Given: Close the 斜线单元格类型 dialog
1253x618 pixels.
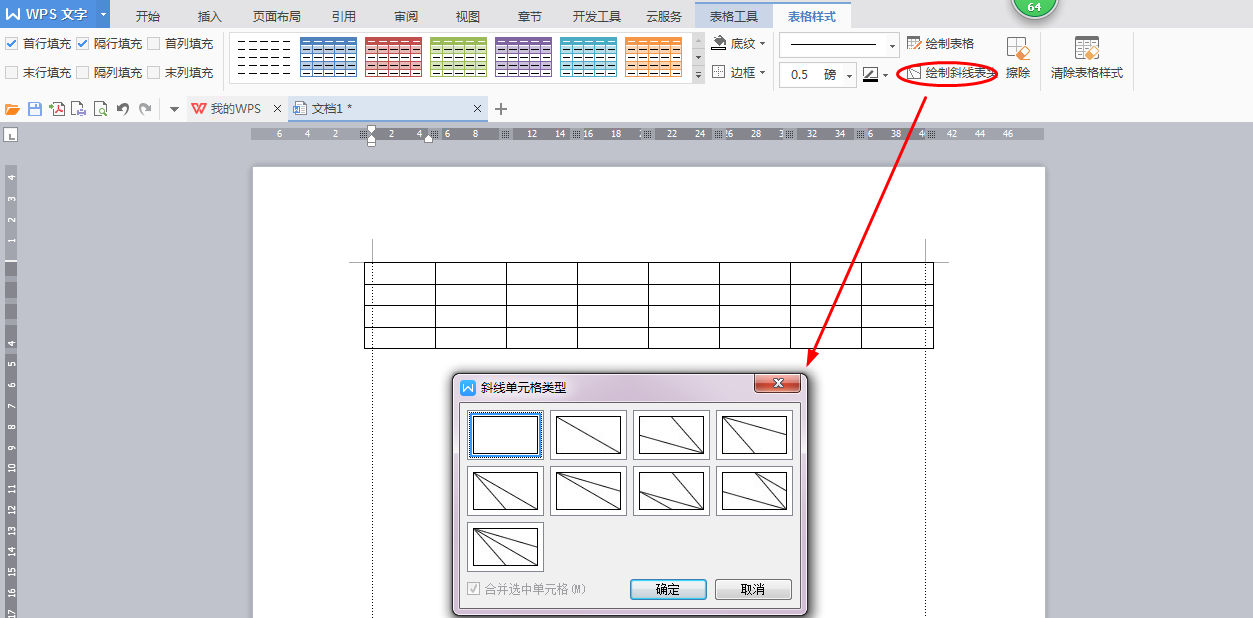Looking at the screenshot, I should [x=777, y=383].
